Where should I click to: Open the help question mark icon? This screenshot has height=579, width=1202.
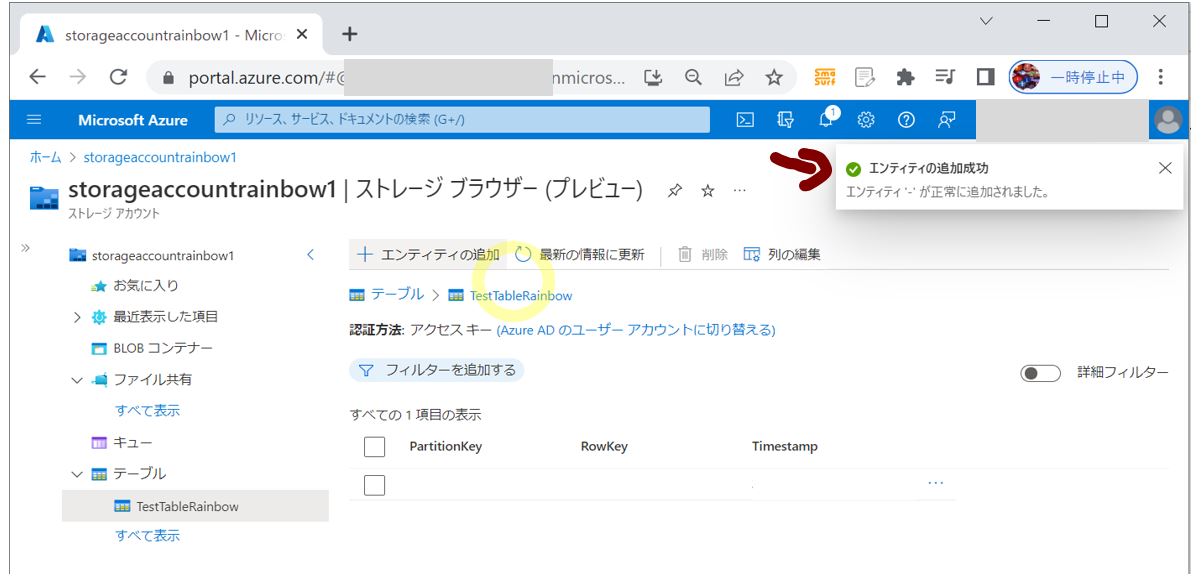906,120
